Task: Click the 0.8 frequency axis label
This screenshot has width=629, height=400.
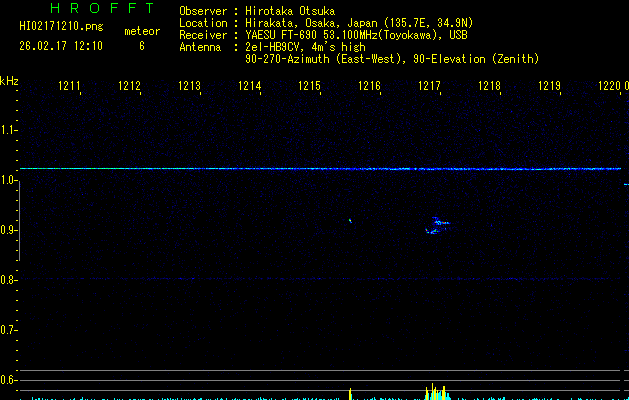Action: pyautogui.click(x=9, y=280)
